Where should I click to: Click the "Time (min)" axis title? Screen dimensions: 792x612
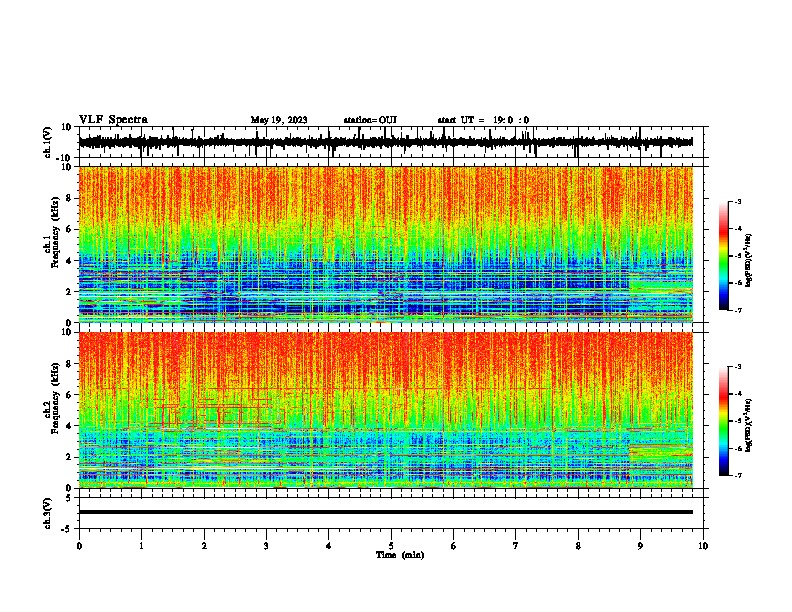[400, 555]
